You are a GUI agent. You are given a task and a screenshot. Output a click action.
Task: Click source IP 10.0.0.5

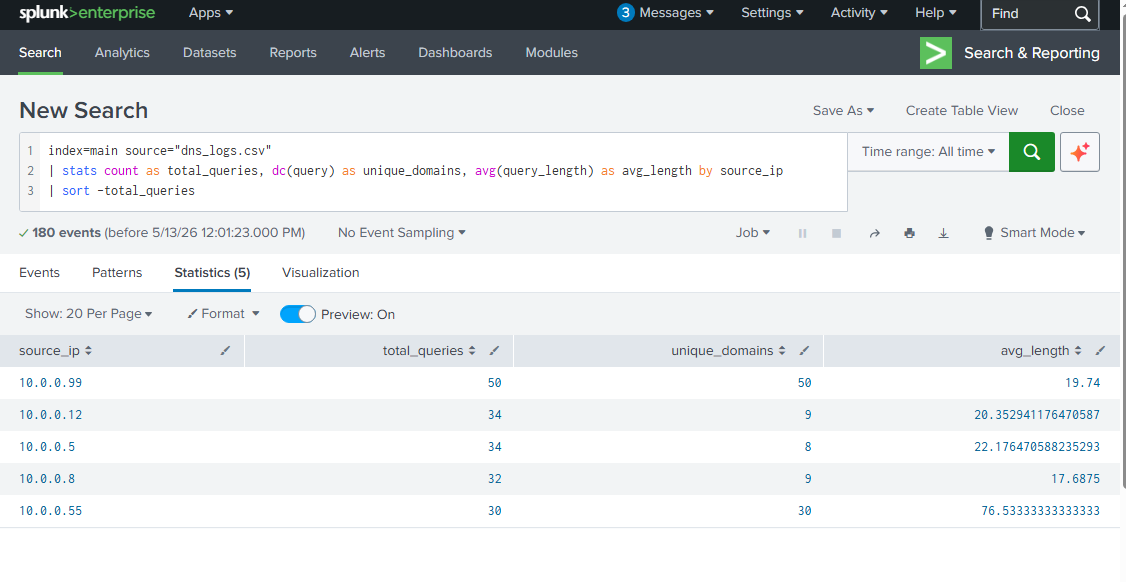pyautogui.click(x=47, y=447)
